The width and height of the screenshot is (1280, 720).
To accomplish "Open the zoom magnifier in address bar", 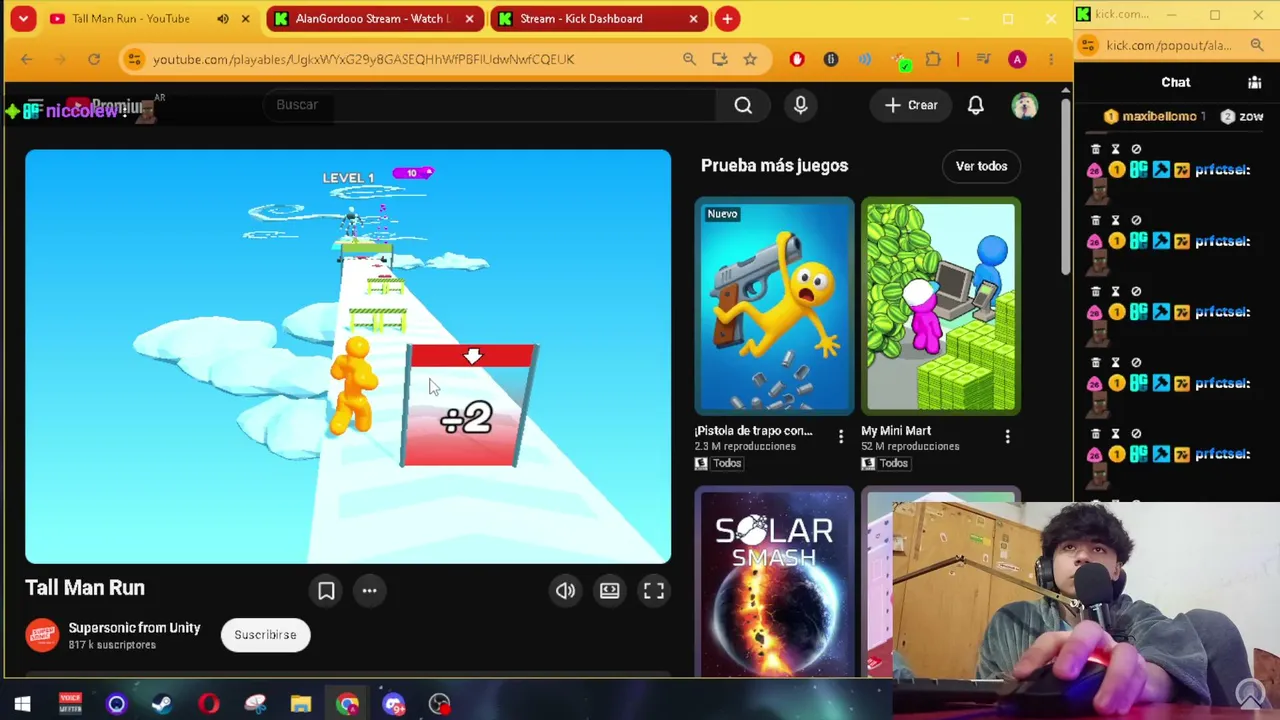I will 689,59.
